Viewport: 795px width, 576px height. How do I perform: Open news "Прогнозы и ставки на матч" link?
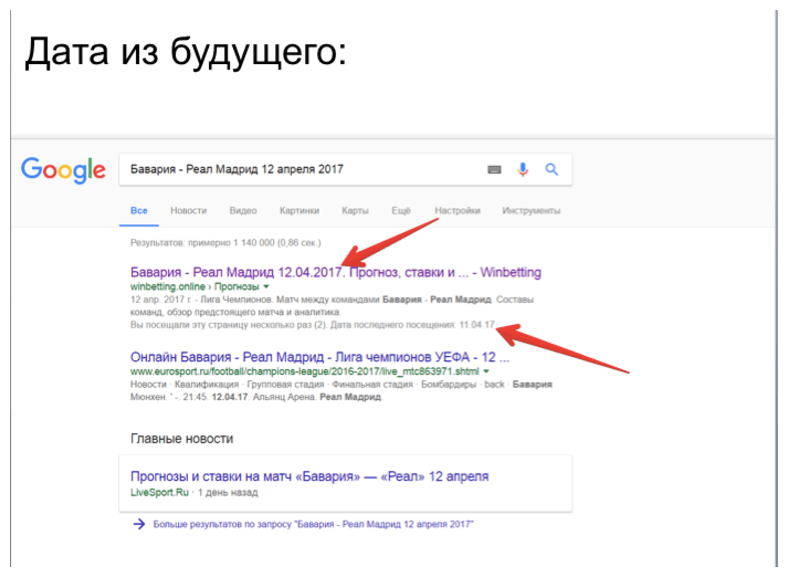[310, 476]
